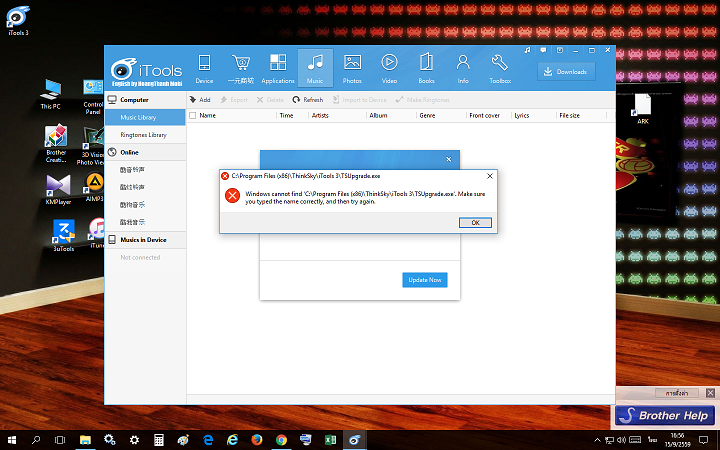
Task: Launch Google Chrome from the taskbar
Action: [x=281, y=440]
